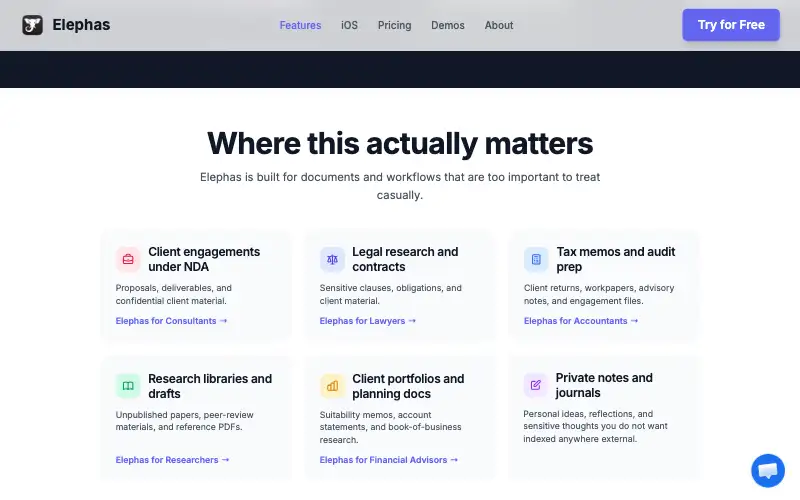Image resolution: width=800 pixels, height=500 pixels.
Task: Click 'Client engagements under NDA' card title
Action: tap(204, 259)
